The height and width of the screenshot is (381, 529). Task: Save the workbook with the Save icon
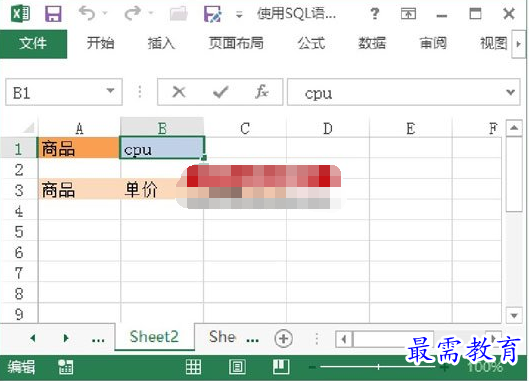53,14
